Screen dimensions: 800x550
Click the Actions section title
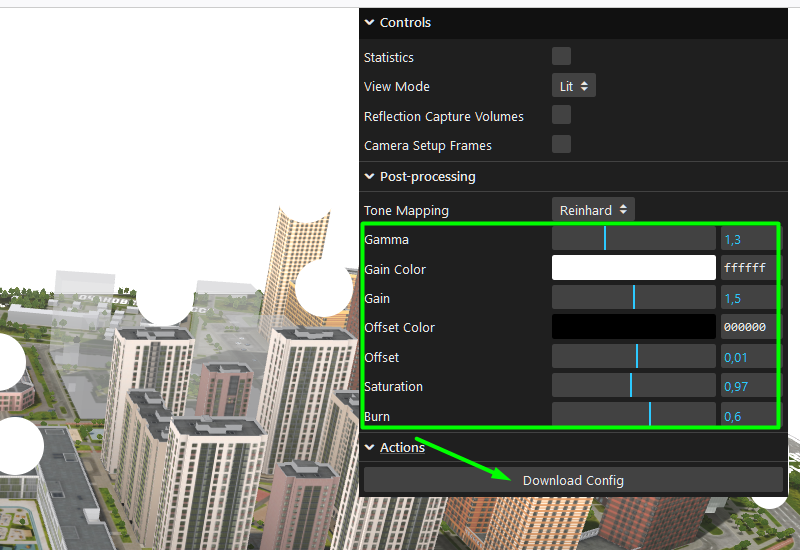click(402, 447)
